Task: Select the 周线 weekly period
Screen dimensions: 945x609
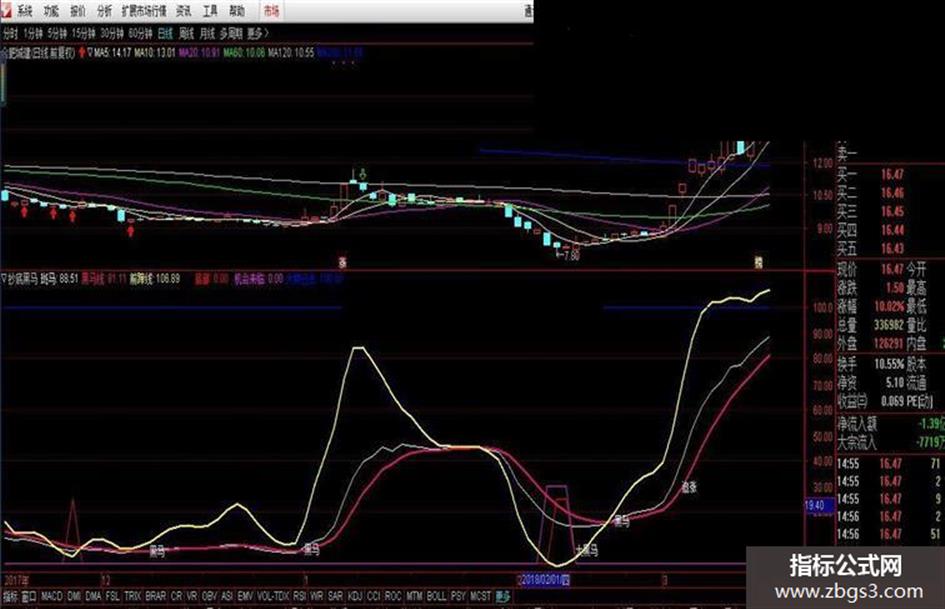Action: click(186, 33)
